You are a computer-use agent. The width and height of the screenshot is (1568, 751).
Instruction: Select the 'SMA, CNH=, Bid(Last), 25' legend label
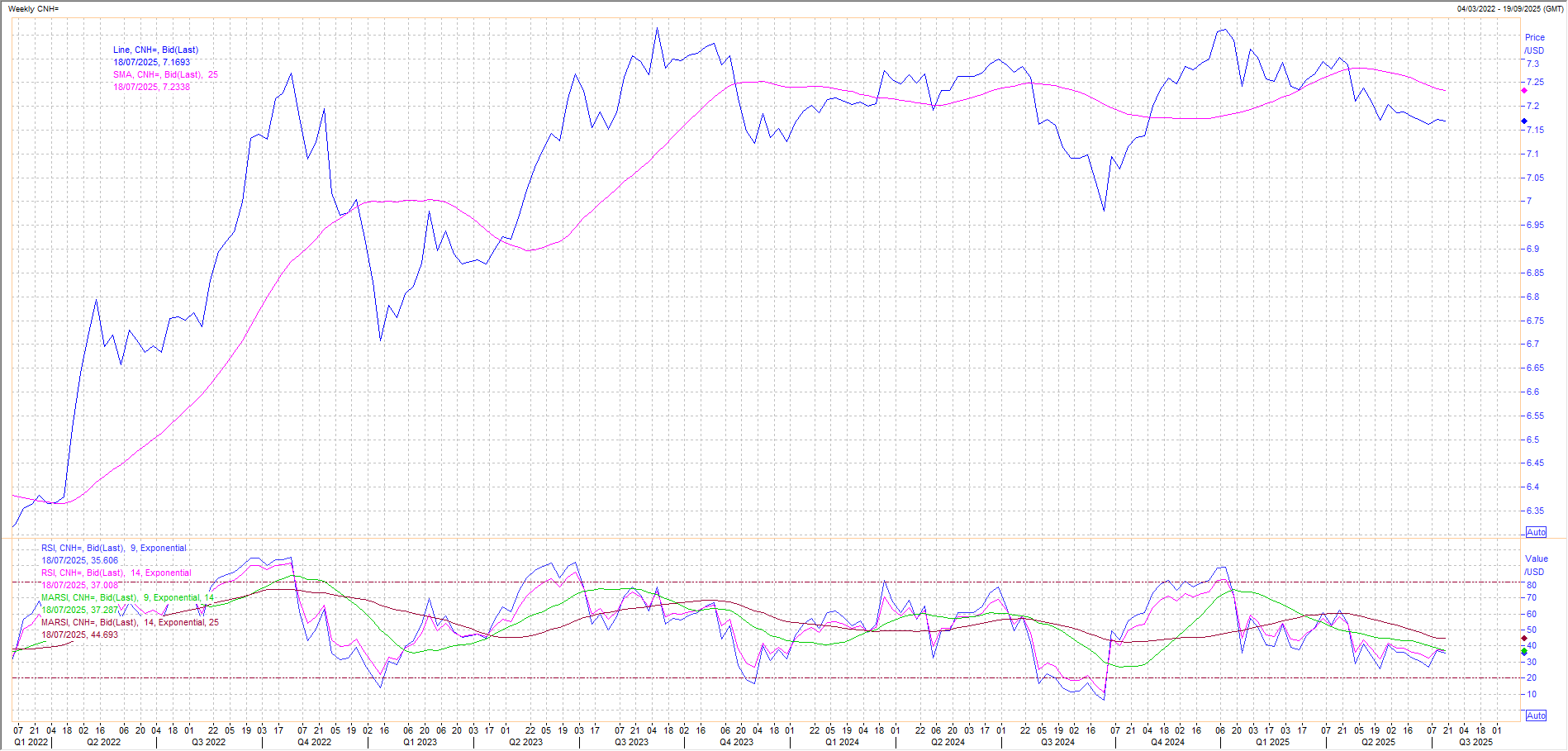point(165,75)
